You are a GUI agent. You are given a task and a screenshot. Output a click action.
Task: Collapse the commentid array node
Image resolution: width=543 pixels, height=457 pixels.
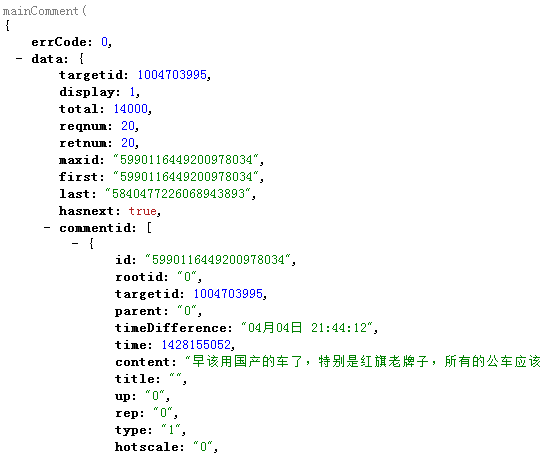coord(47,228)
